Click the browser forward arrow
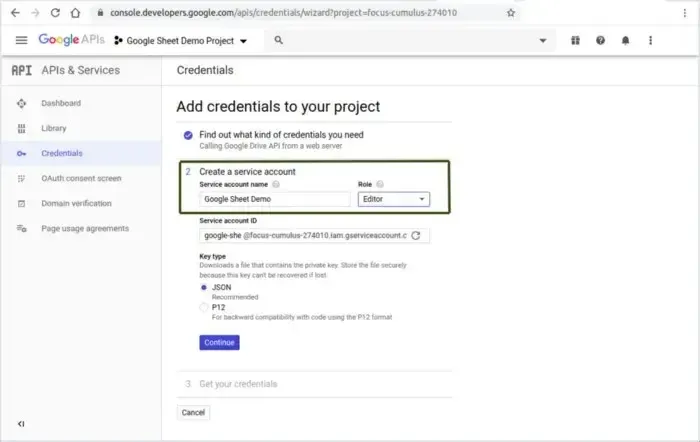This screenshot has width=700, height=442. (x=35, y=13)
